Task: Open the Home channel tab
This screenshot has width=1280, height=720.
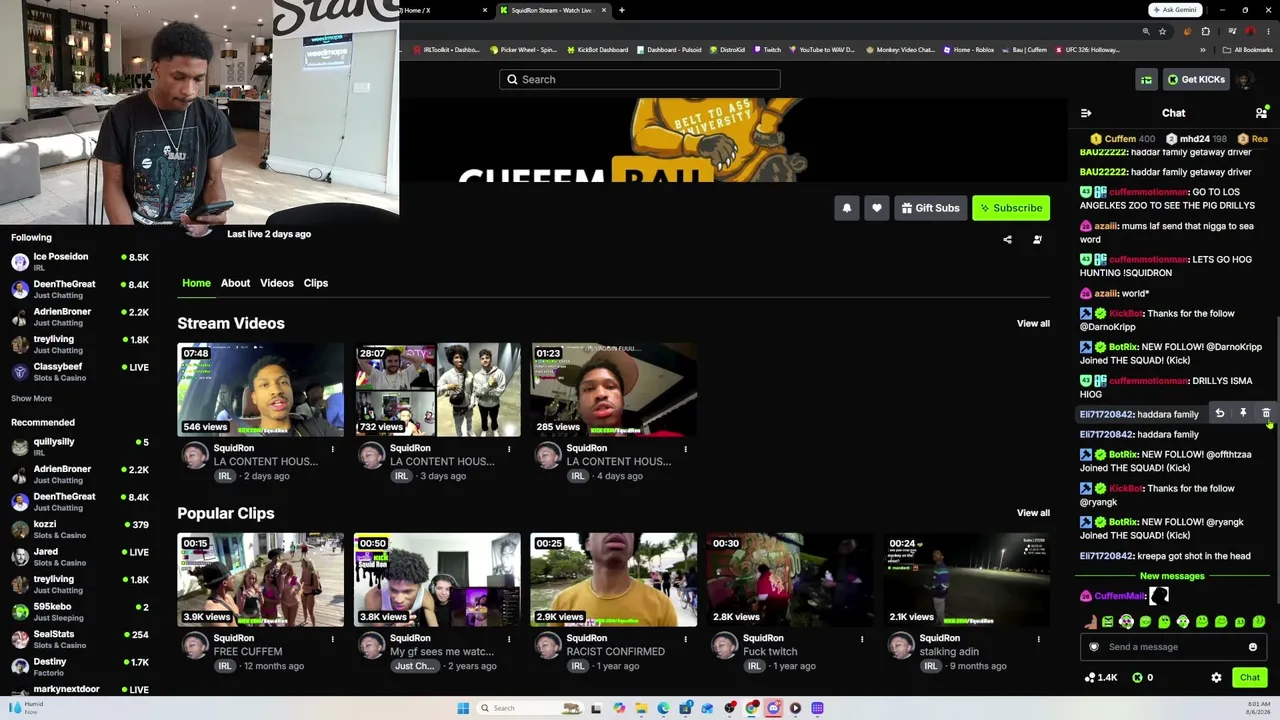Action: [196, 283]
